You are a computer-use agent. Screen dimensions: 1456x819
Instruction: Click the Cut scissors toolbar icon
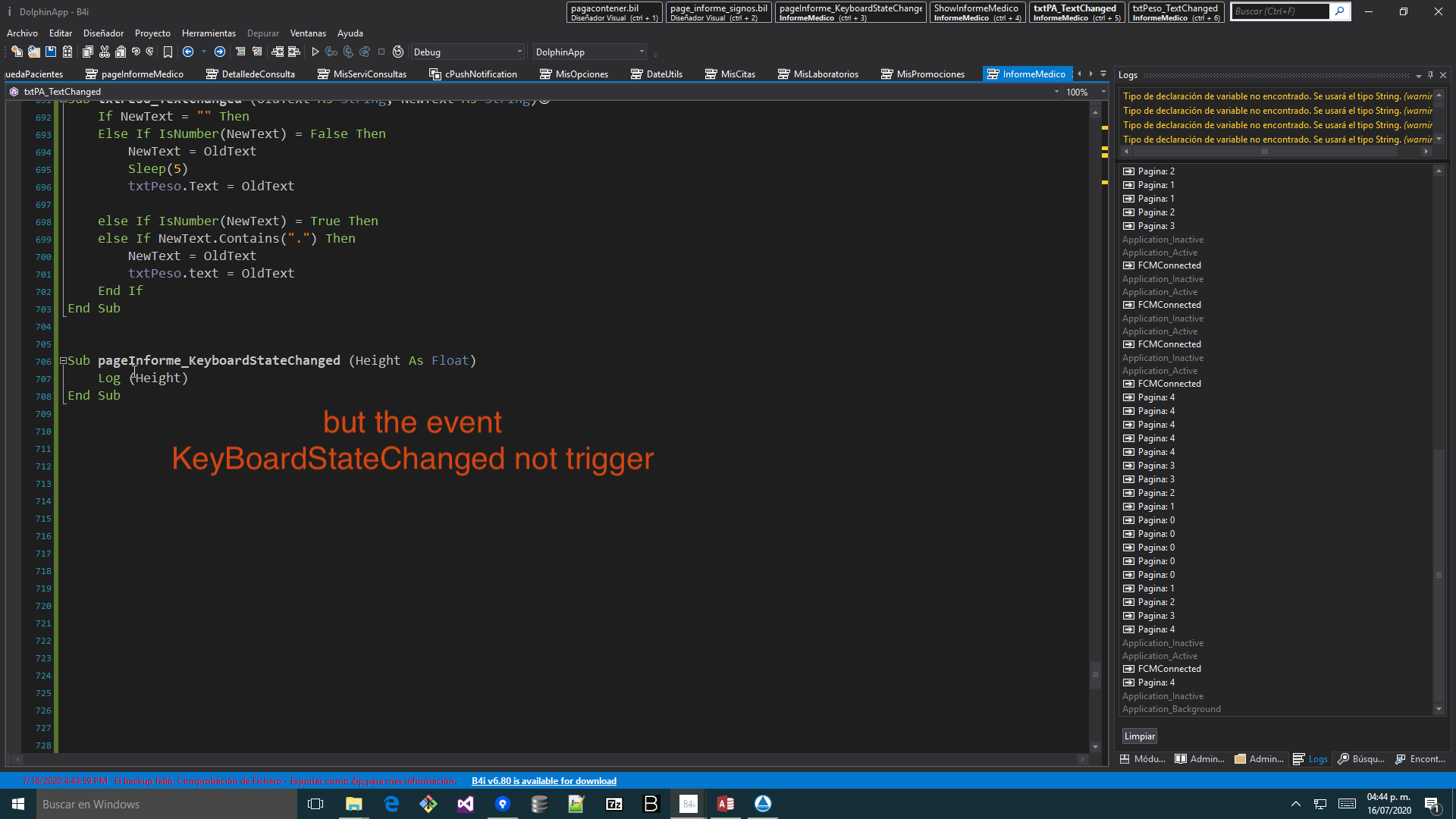[105, 52]
